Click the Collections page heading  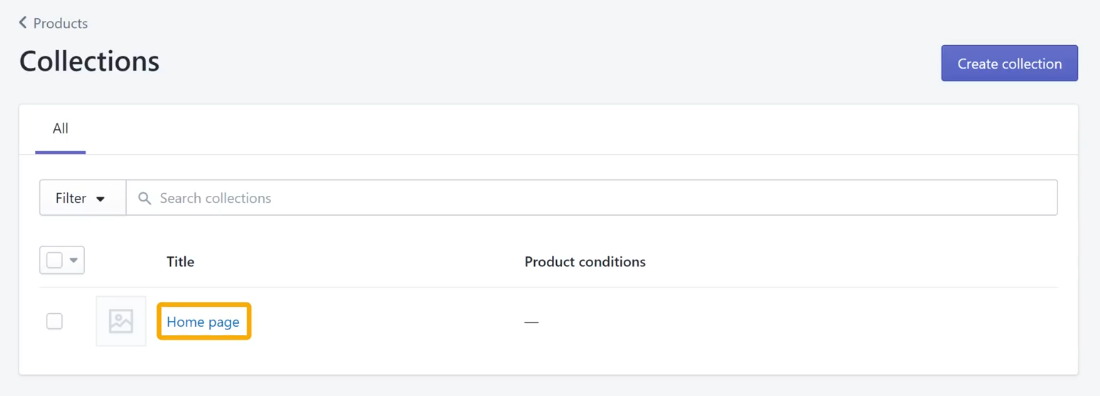pos(89,62)
